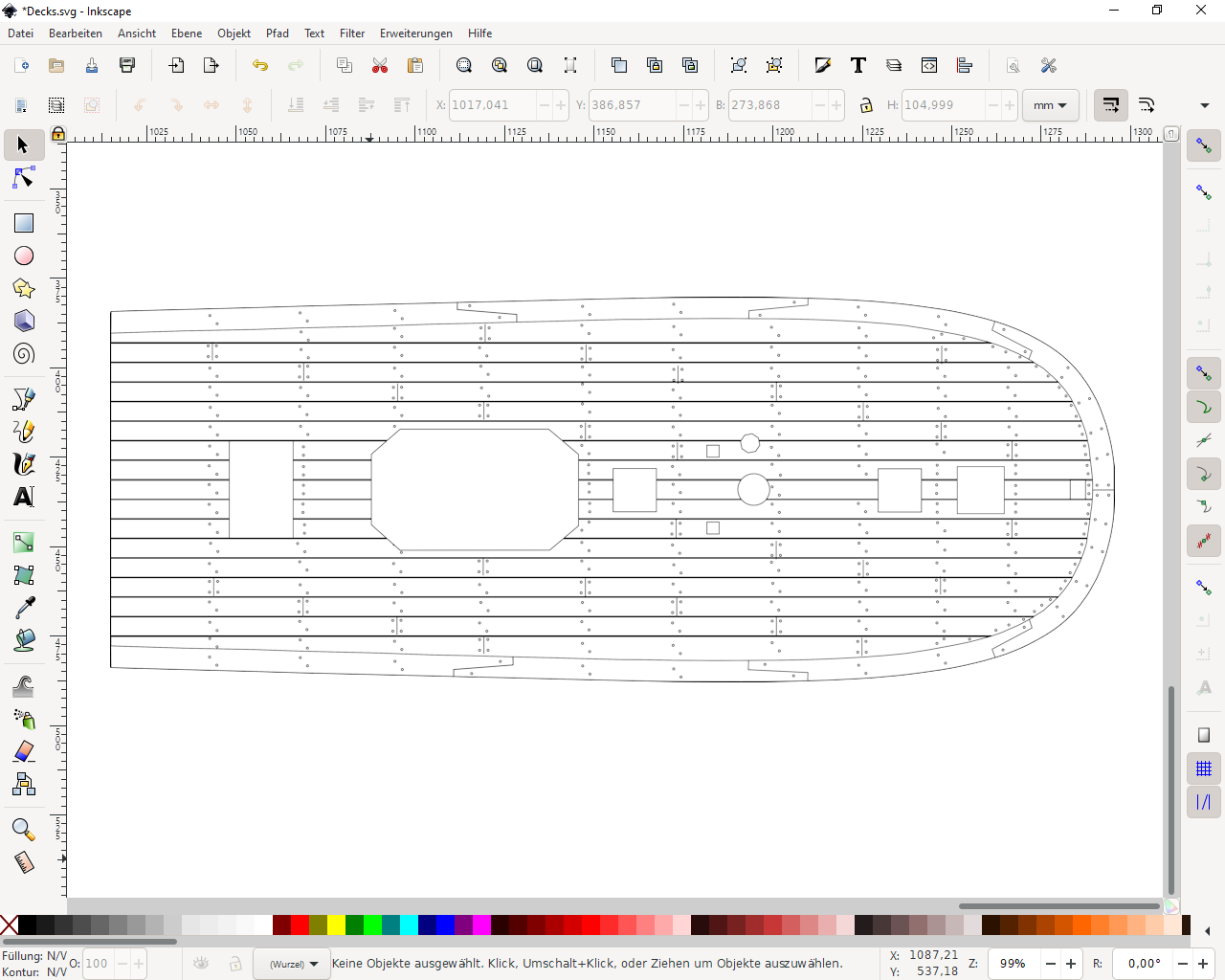The height and width of the screenshot is (980, 1225).
Task: Choose the Star and polygon tool
Action: [x=24, y=288]
